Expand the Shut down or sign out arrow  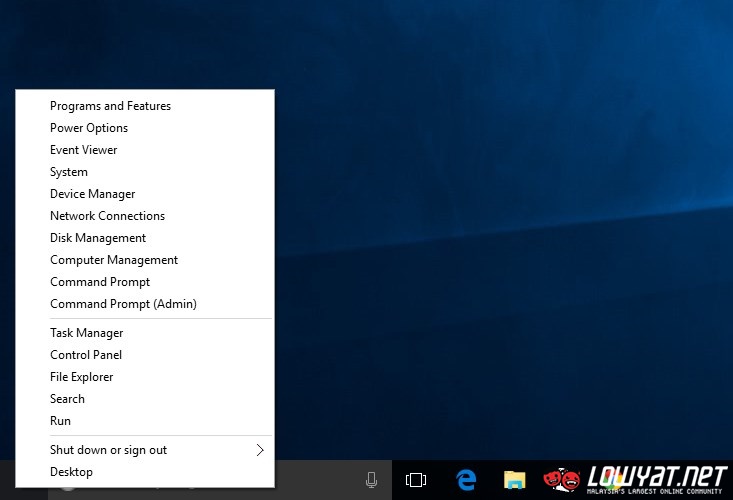[260, 450]
